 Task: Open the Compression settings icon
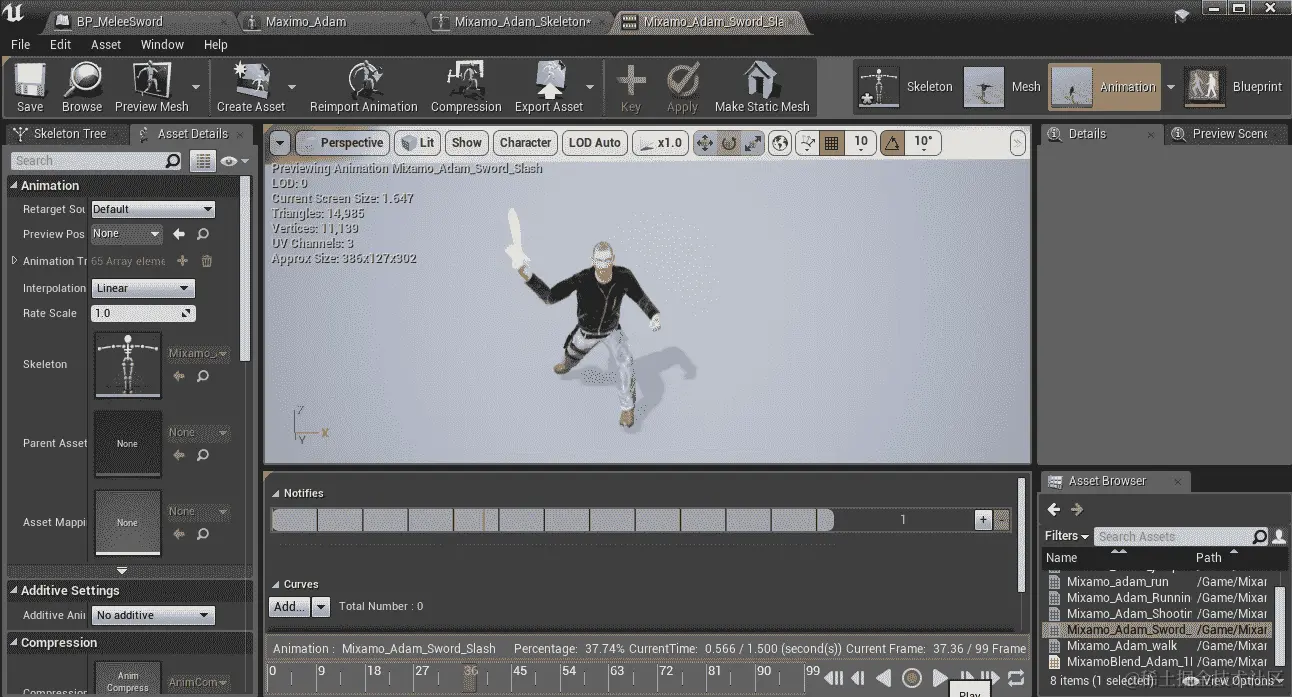coord(466,87)
